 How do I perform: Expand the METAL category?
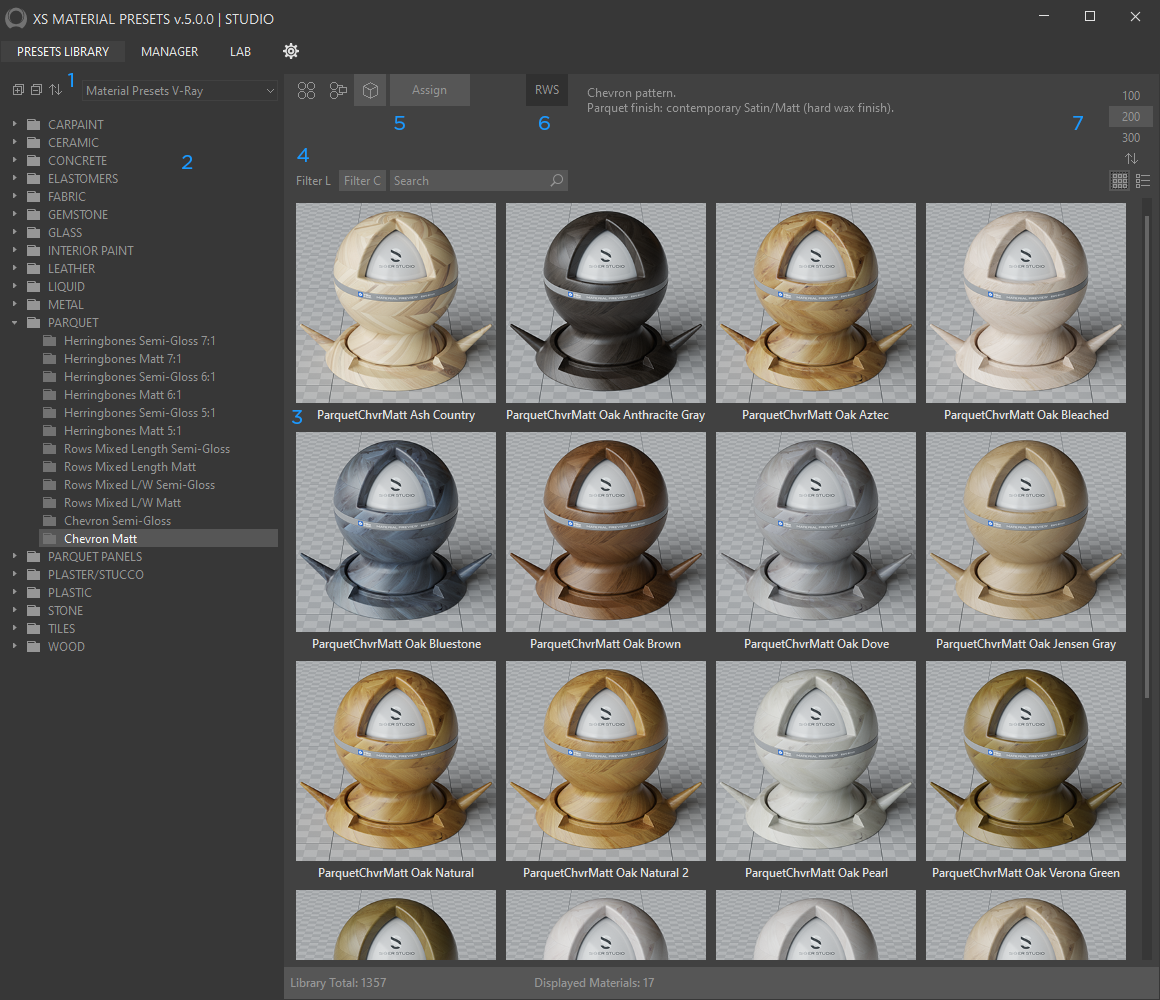[14, 304]
